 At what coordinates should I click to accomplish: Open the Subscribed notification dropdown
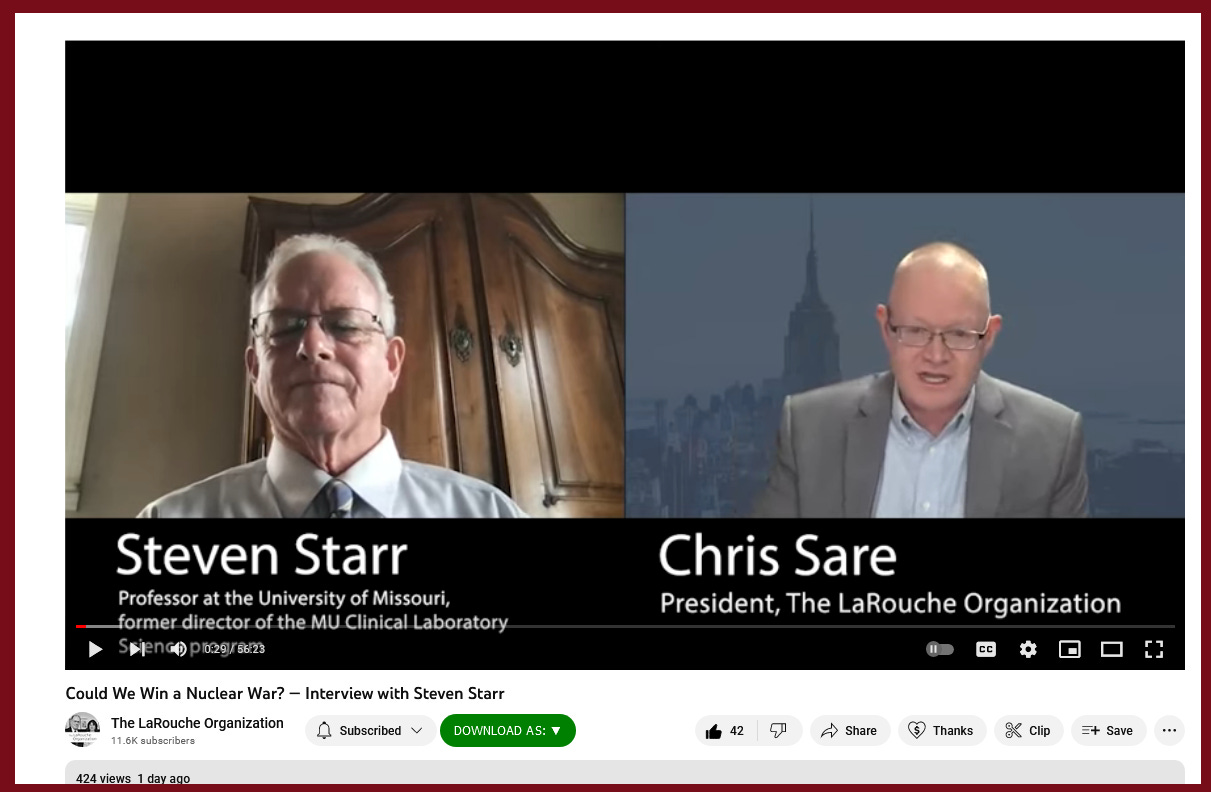point(370,731)
